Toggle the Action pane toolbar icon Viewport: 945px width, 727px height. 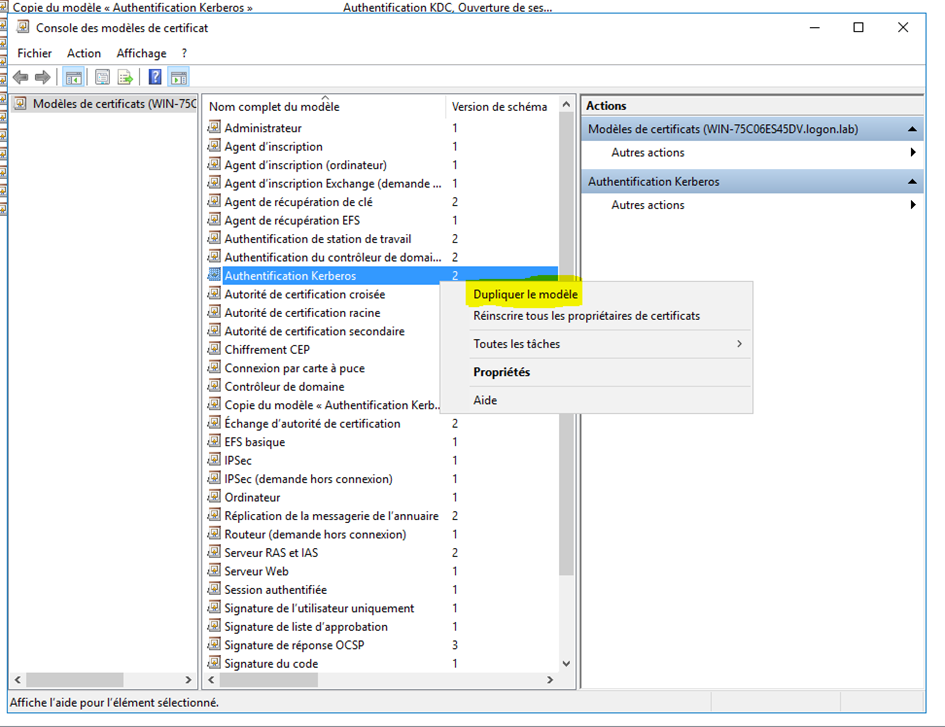click(178, 77)
